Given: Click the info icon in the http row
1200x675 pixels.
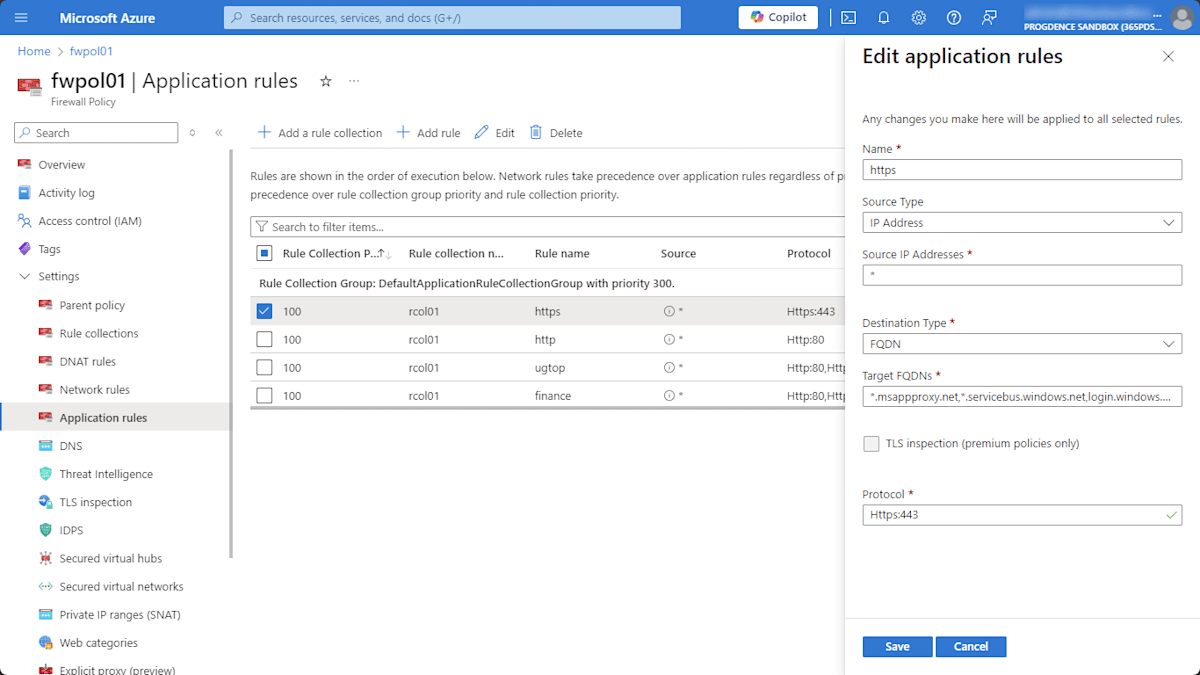Looking at the screenshot, I should click(x=669, y=339).
